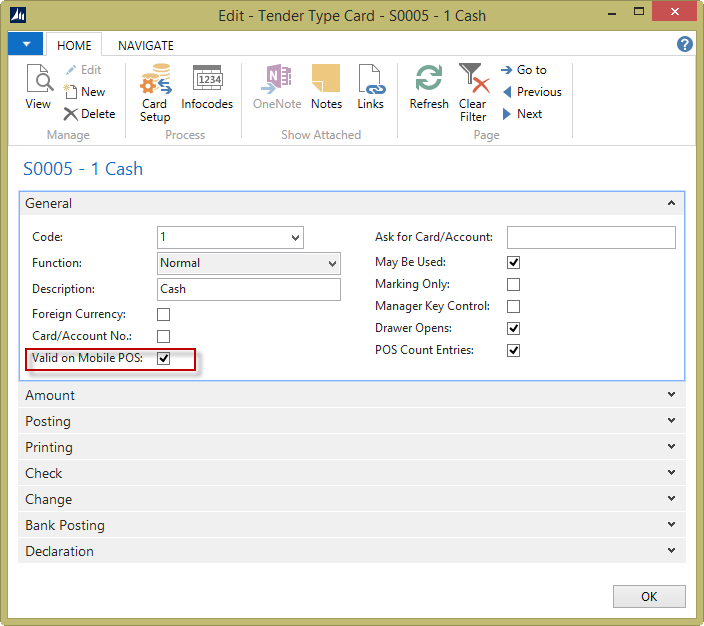Uncheck the Valid on Mobile POS checkbox
The image size is (704, 626).
tap(164, 359)
